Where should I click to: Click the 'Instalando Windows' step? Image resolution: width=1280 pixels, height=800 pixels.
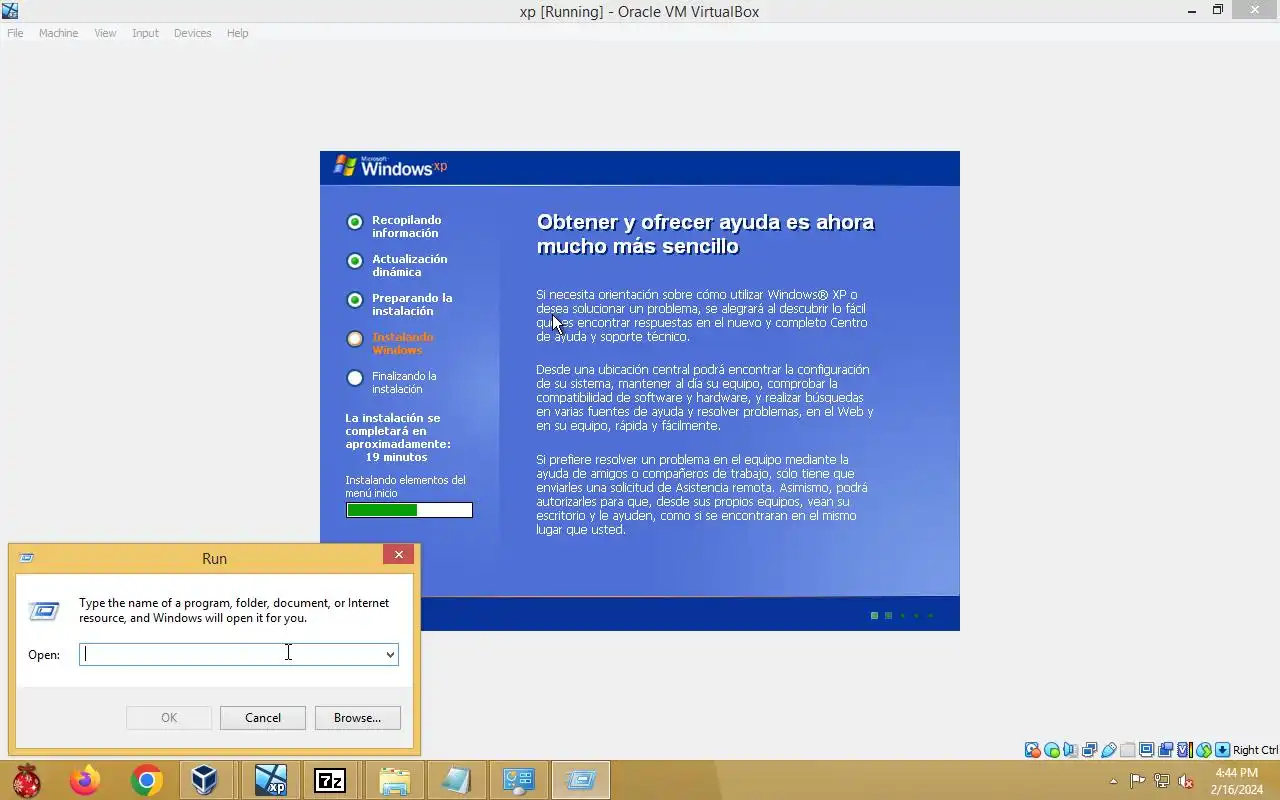(x=402, y=343)
